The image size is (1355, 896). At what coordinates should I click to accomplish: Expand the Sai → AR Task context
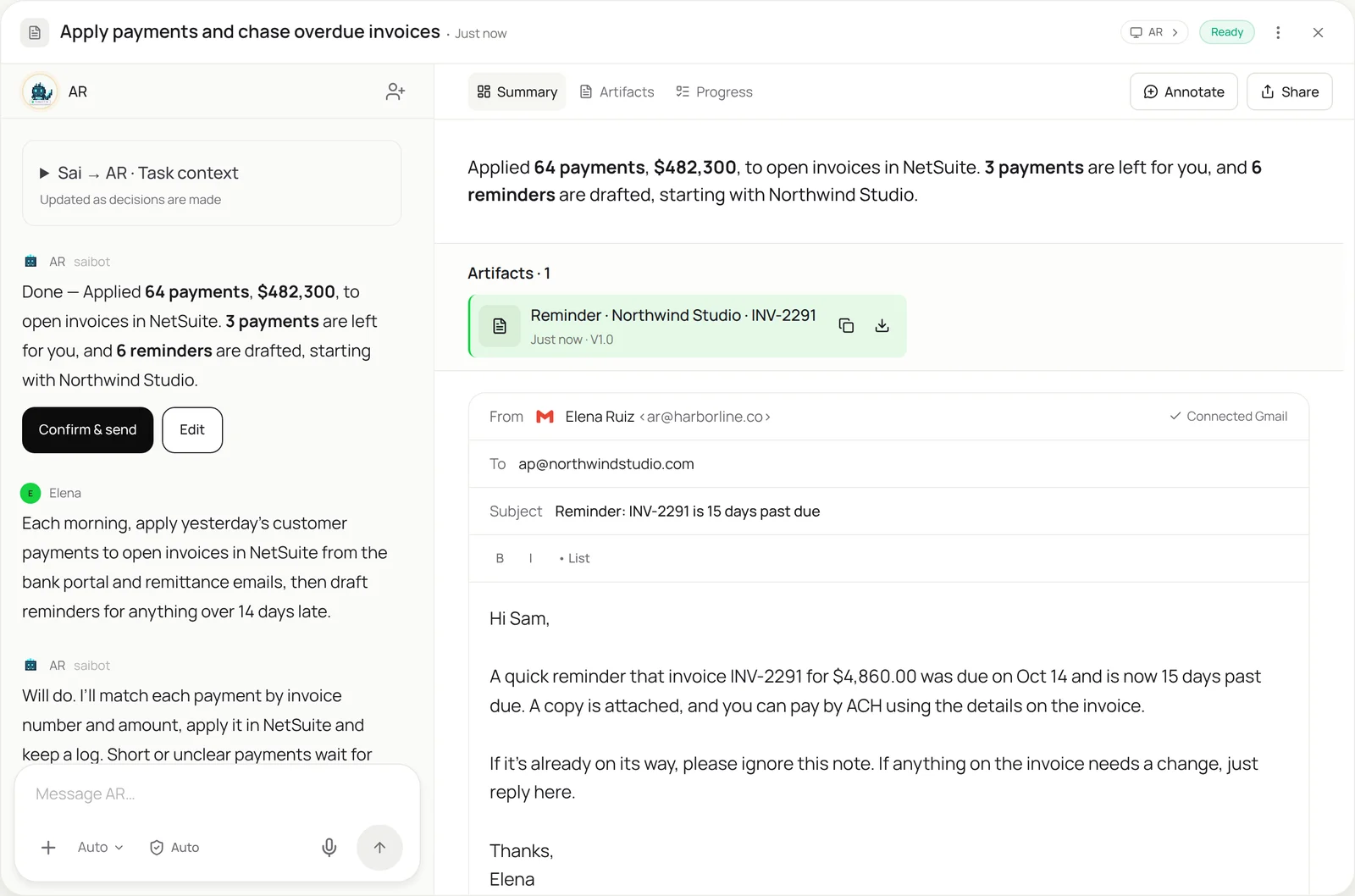(x=212, y=184)
